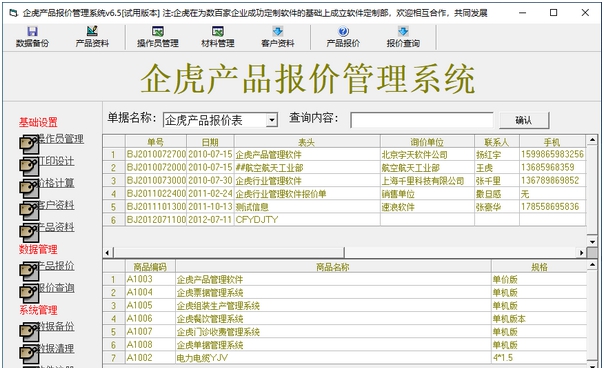Click the 日期 column header
Image resolution: width=604 pixels, height=368 pixels.
[210, 142]
